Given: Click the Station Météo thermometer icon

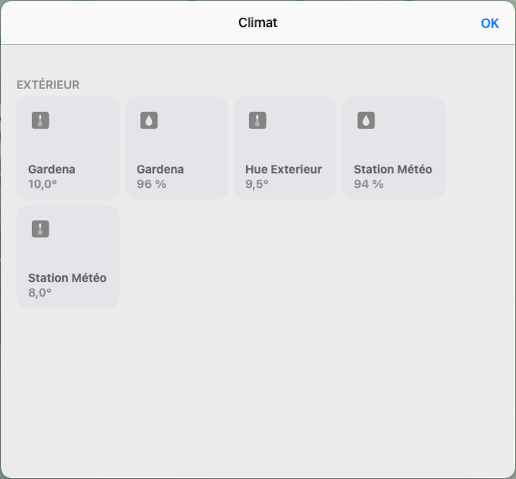Looking at the screenshot, I should tap(40, 229).
